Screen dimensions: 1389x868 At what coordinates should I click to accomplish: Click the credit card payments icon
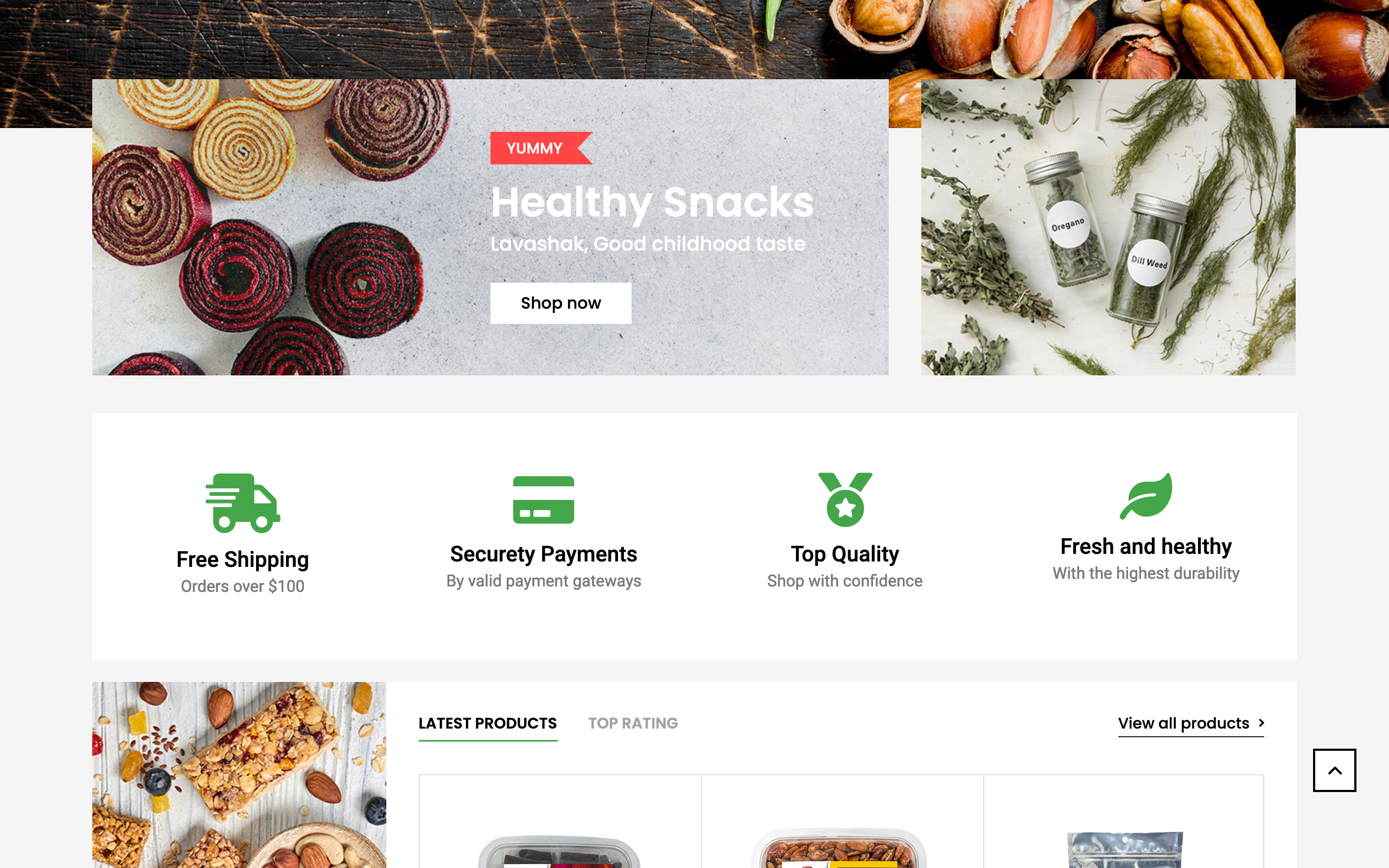tap(543, 500)
